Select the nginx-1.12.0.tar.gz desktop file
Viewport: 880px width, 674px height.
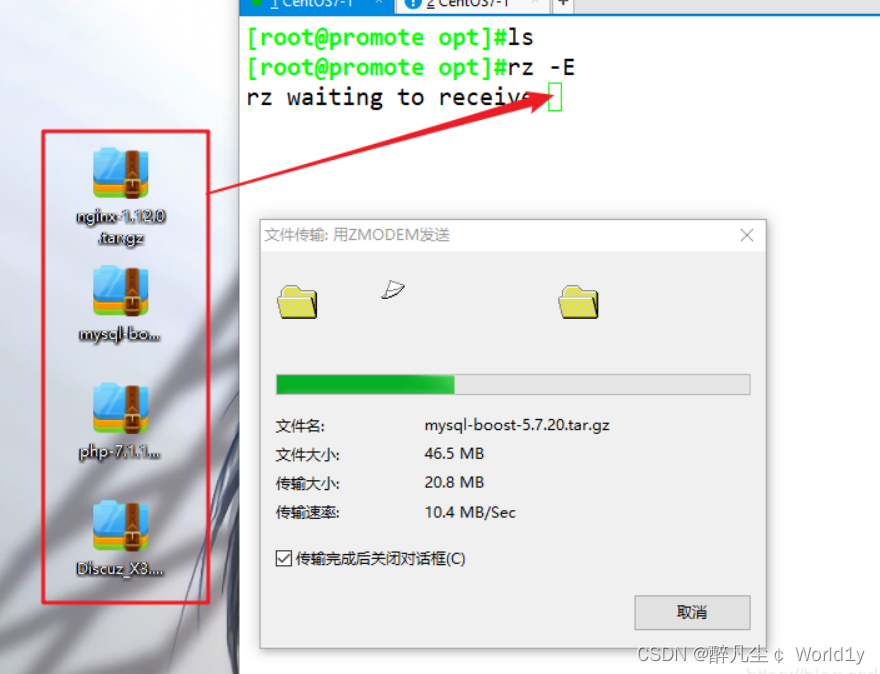coord(121,196)
